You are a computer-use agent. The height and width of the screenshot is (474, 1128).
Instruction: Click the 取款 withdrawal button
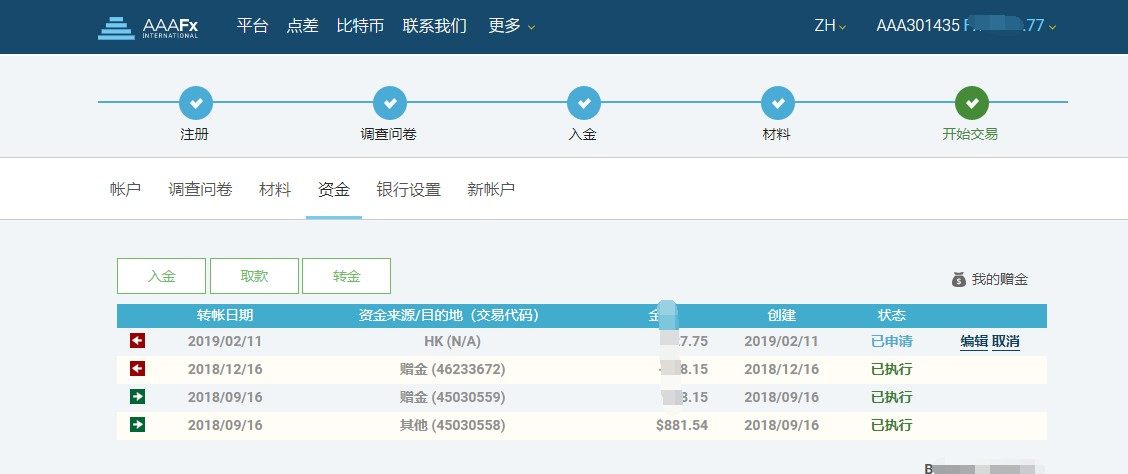coord(254,276)
